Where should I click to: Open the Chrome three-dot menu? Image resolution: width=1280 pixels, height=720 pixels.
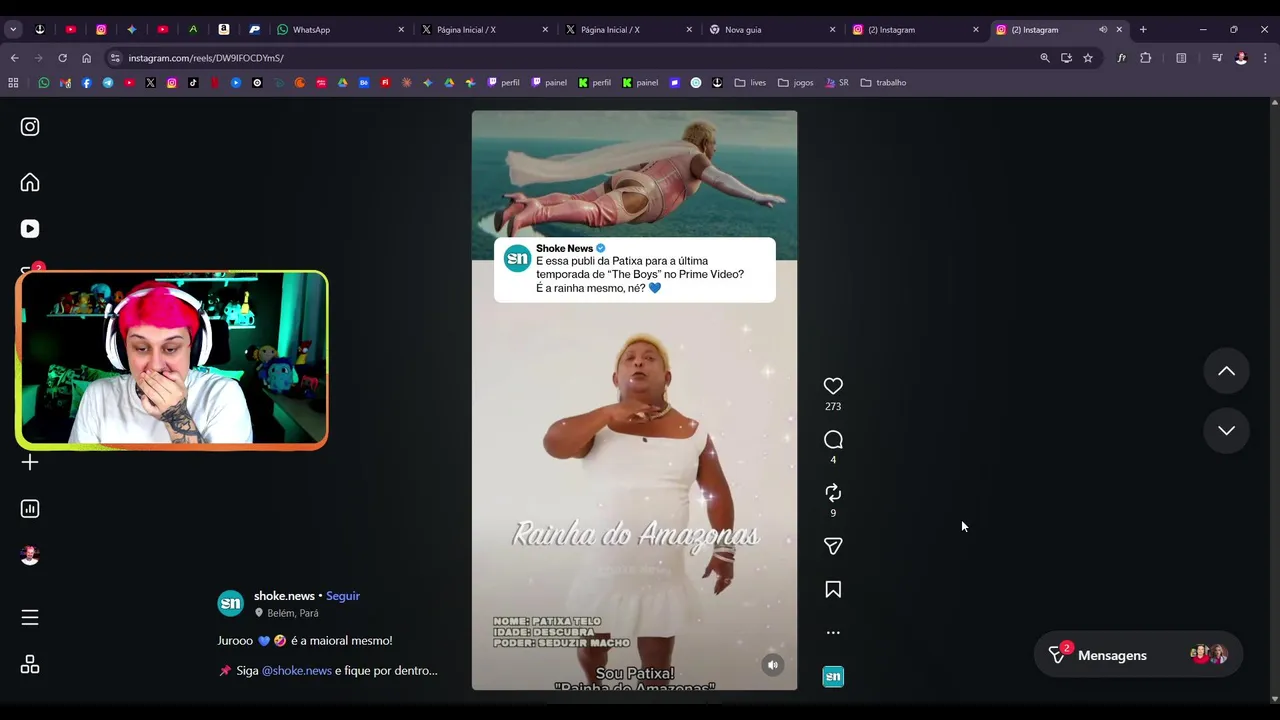pyautogui.click(x=1265, y=58)
